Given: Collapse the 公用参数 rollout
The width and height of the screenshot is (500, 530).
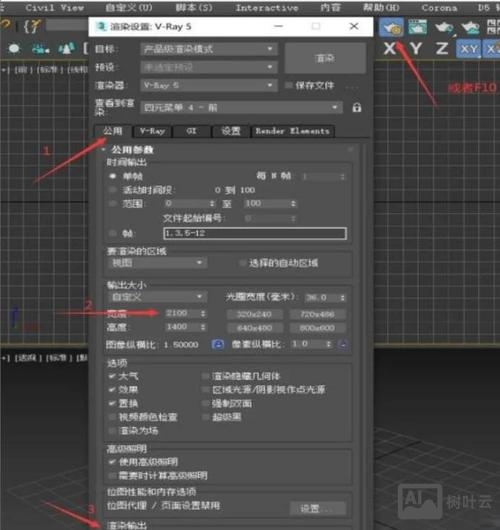Looking at the screenshot, I should [x=132, y=149].
